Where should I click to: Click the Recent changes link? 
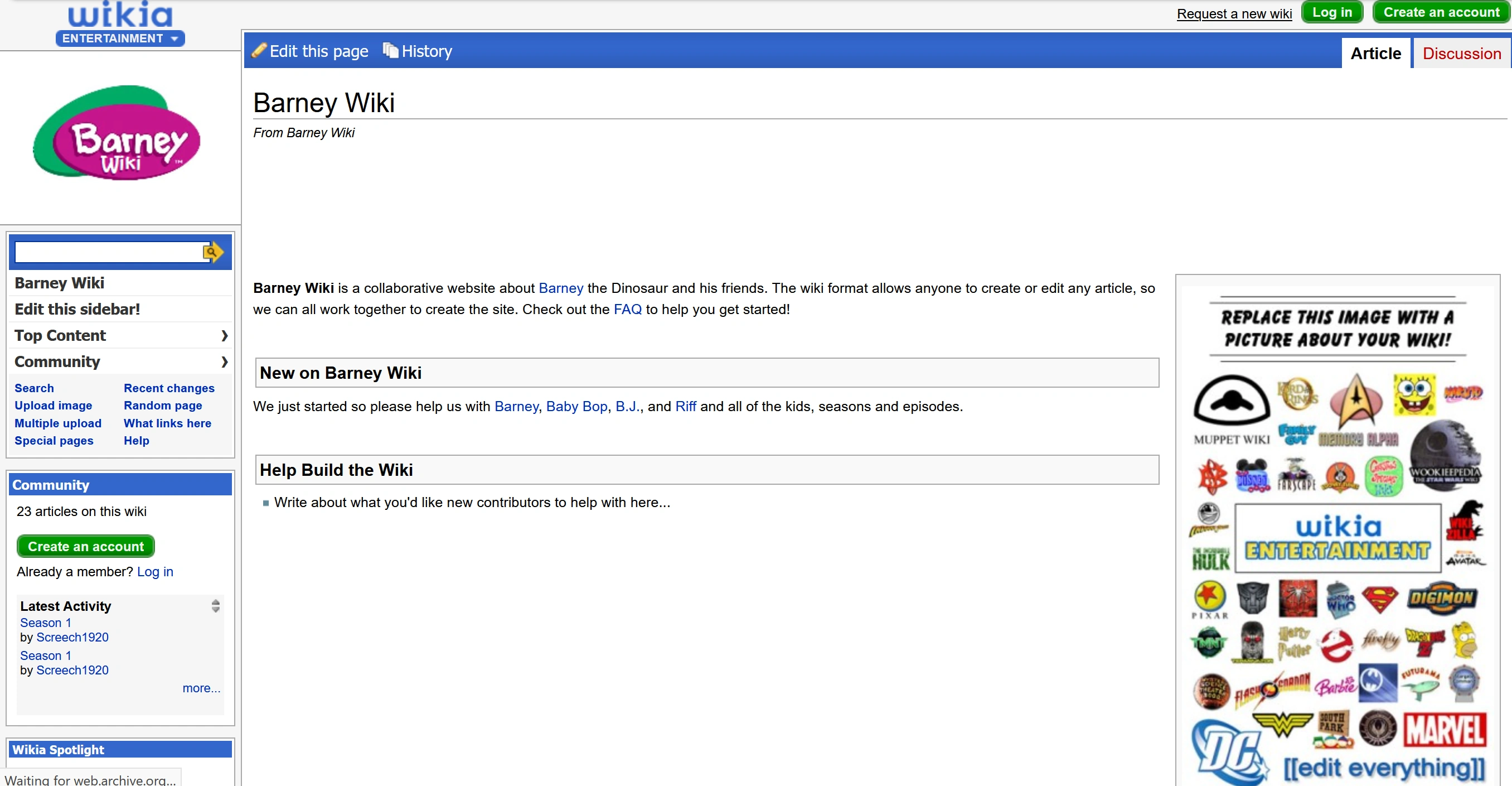click(x=169, y=388)
